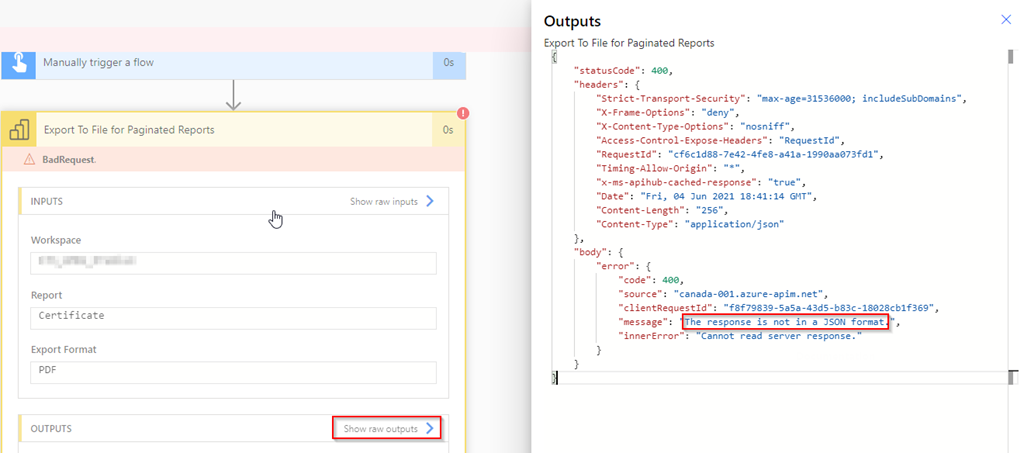
Task: Click the BadRequest warning triangle icon
Action: pos(29,159)
